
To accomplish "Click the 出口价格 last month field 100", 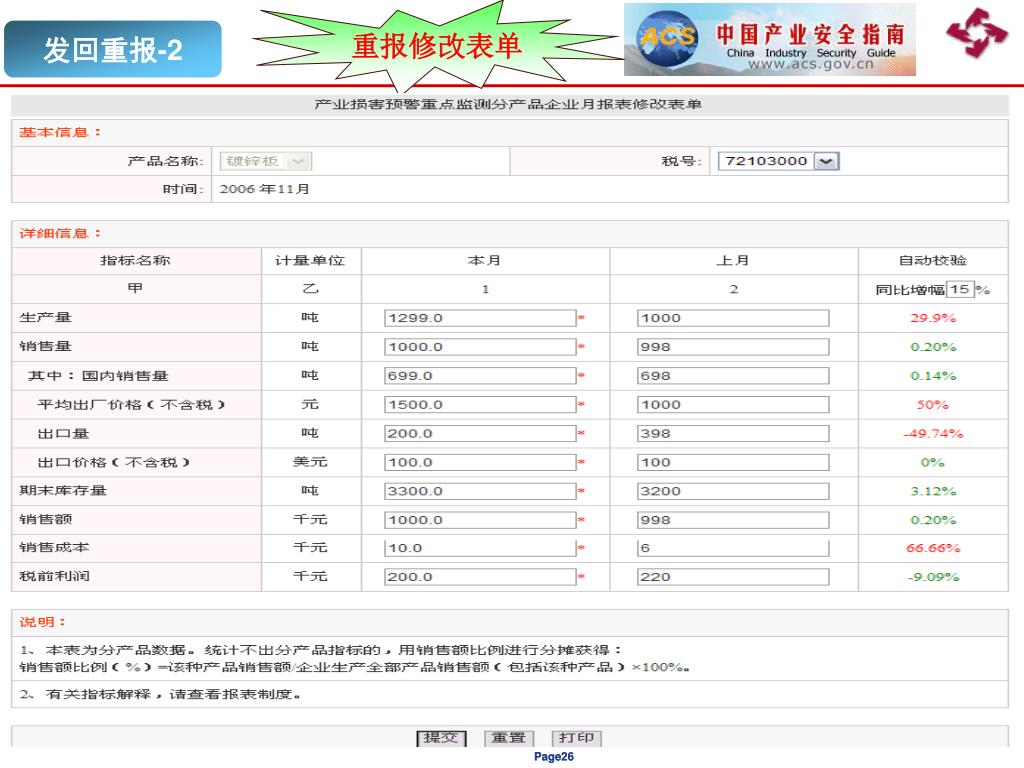I will (x=732, y=463).
